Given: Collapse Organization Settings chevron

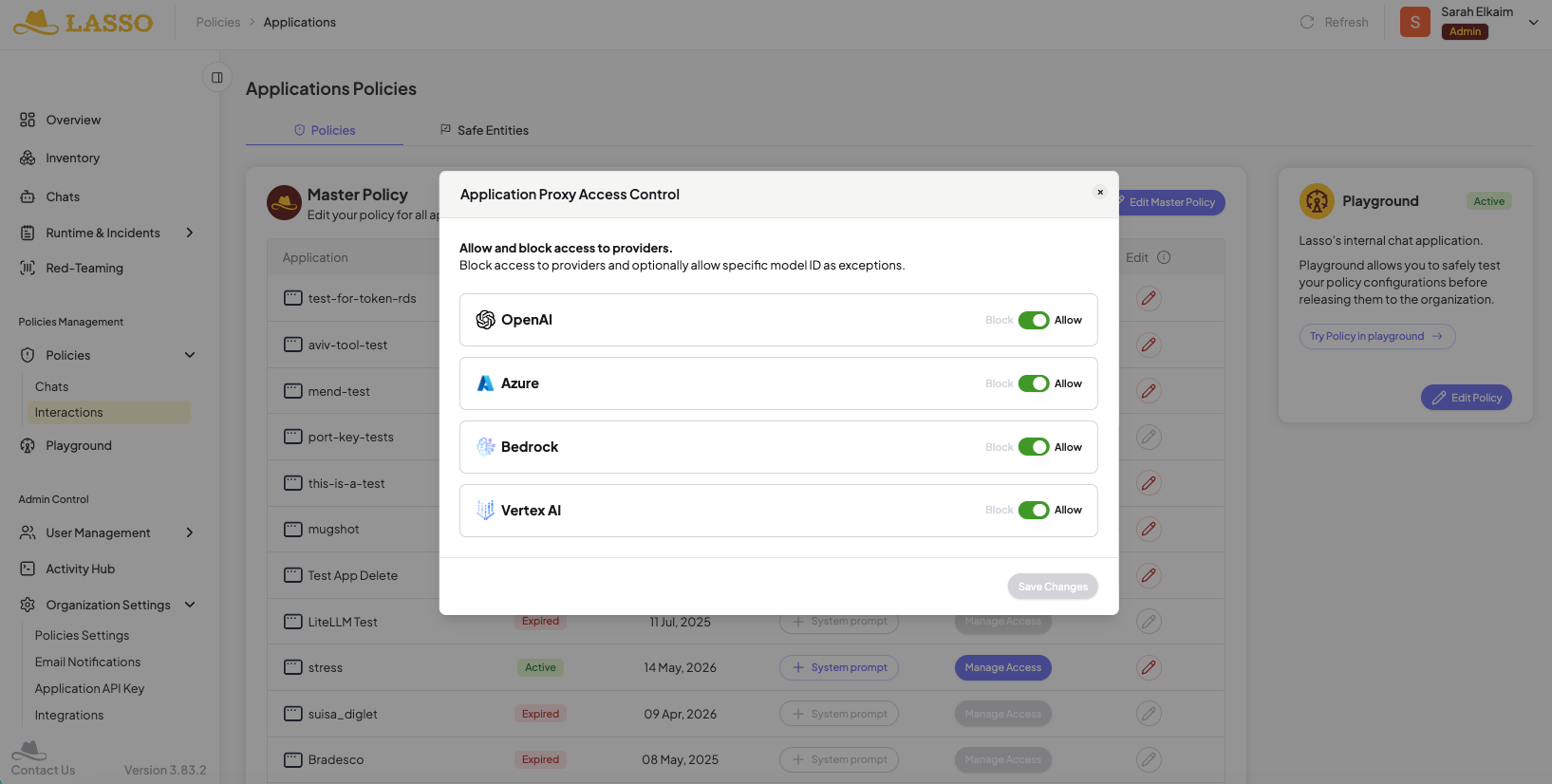Looking at the screenshot, I should click(190, 605).
